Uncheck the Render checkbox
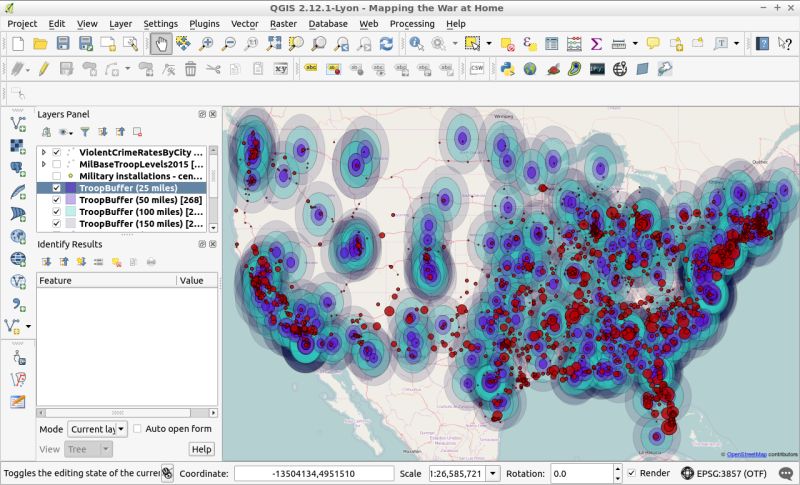The width and height of the screenshot is (800, 485). pyautogui.click(x=632, y=473)
